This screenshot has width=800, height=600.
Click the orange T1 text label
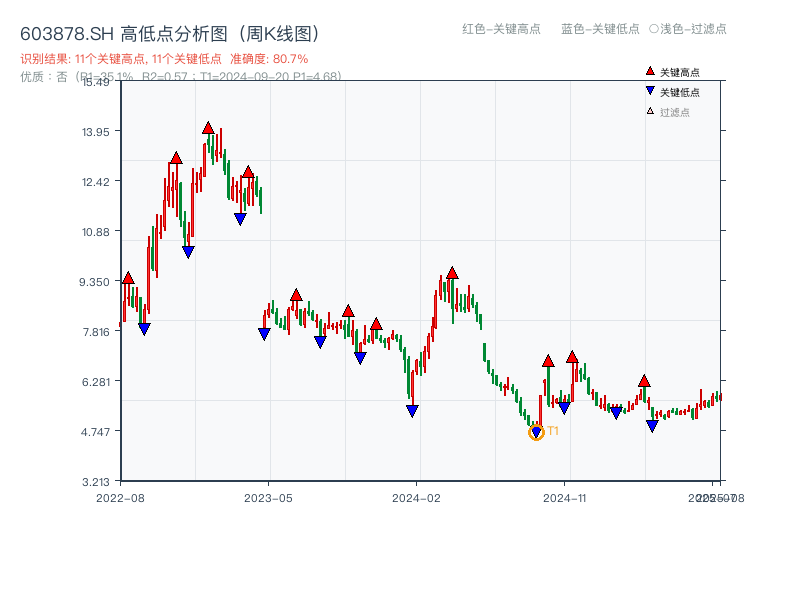[x=553, y=431]
